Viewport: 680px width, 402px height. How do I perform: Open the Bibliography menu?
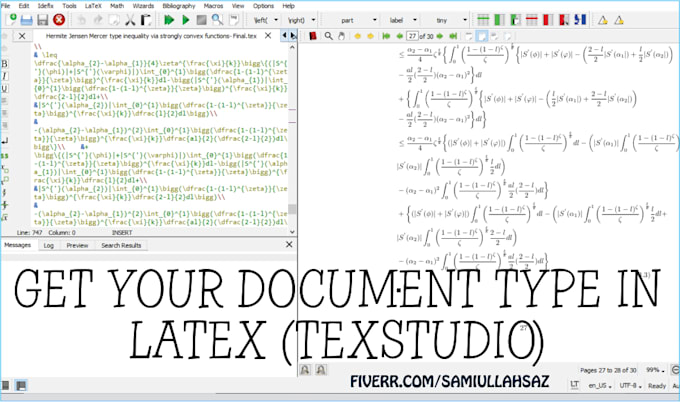coord(179,6)
